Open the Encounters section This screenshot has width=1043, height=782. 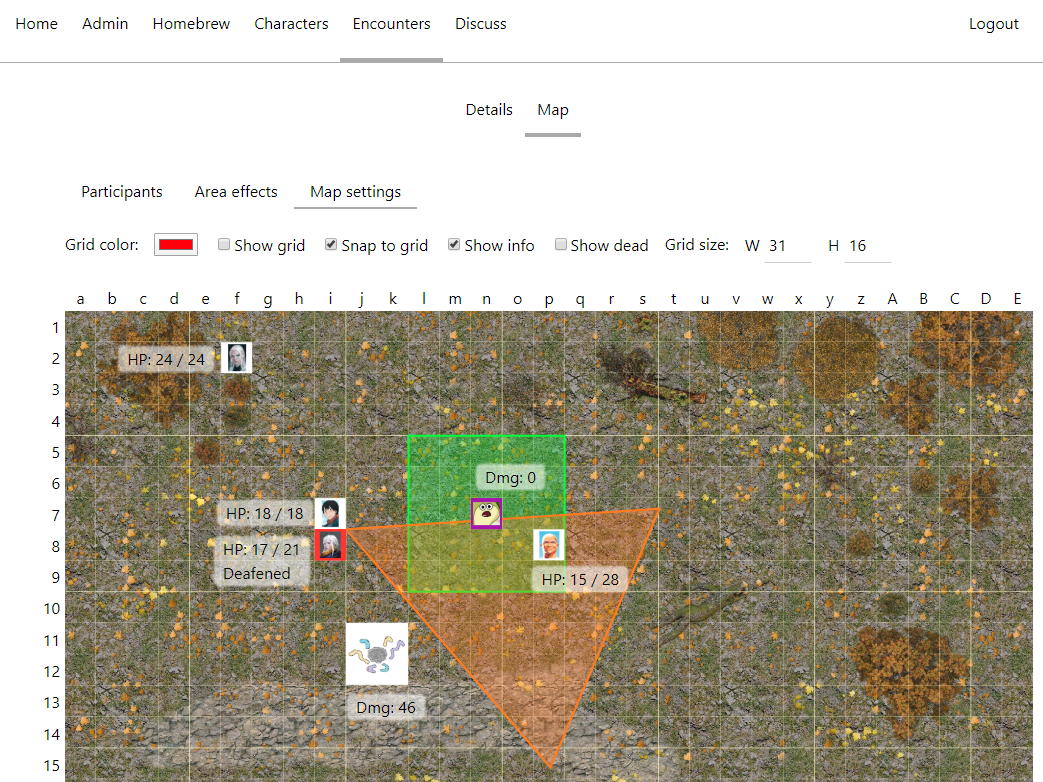click(x=391, y=24)
